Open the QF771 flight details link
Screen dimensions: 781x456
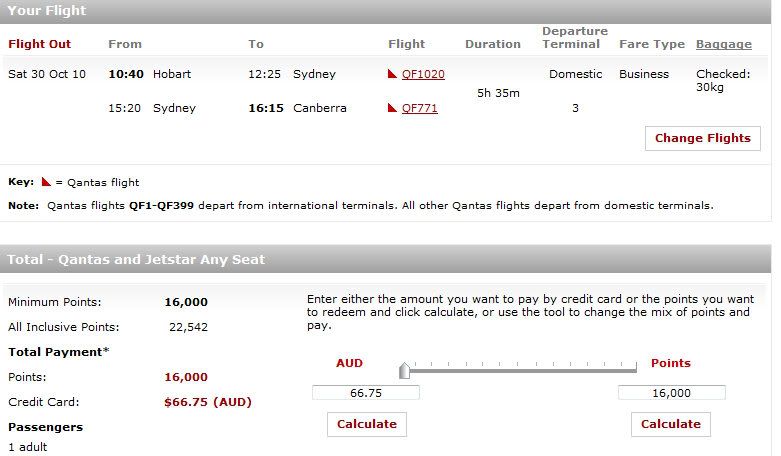420,108
